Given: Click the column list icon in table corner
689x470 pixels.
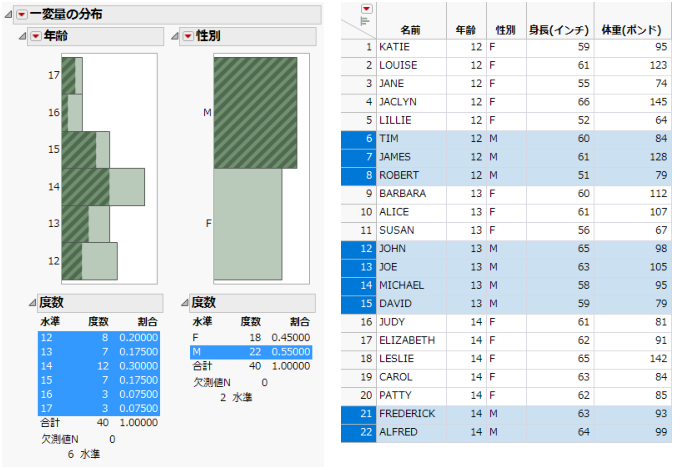Looking at the screenshot, I should click(365, 21).
